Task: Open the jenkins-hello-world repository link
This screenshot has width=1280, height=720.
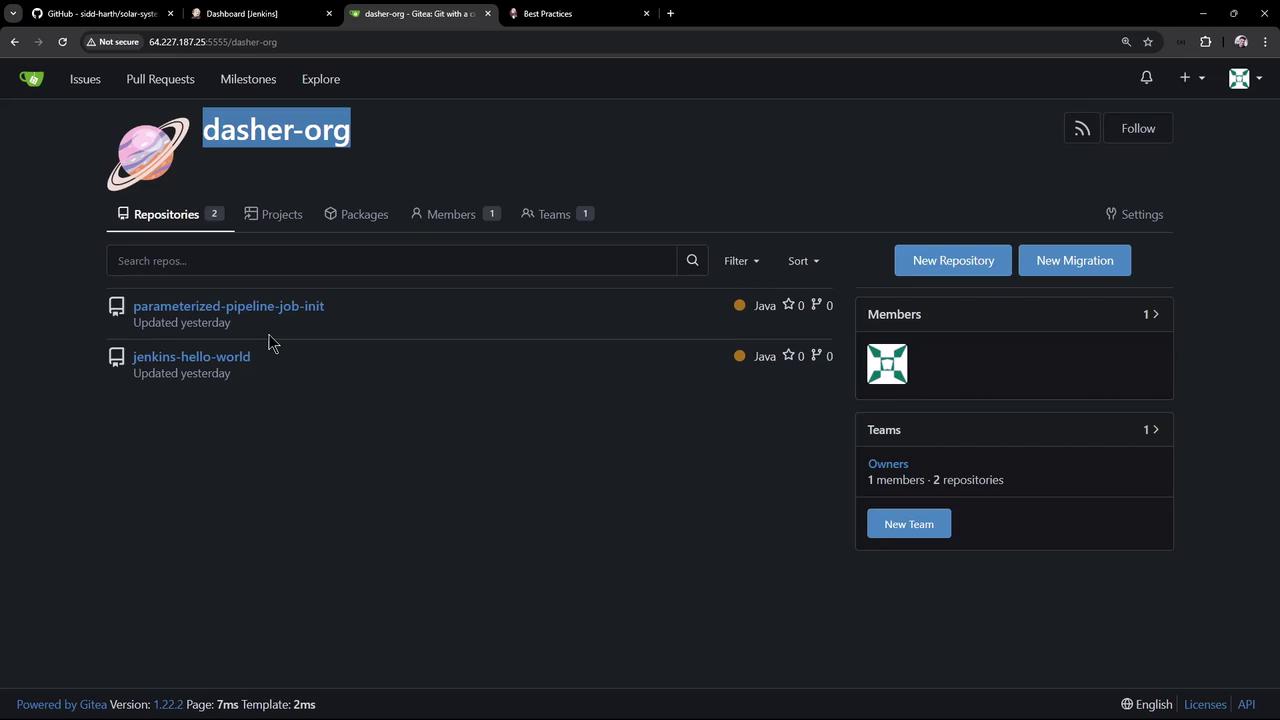Action: [x=191, y=357]
